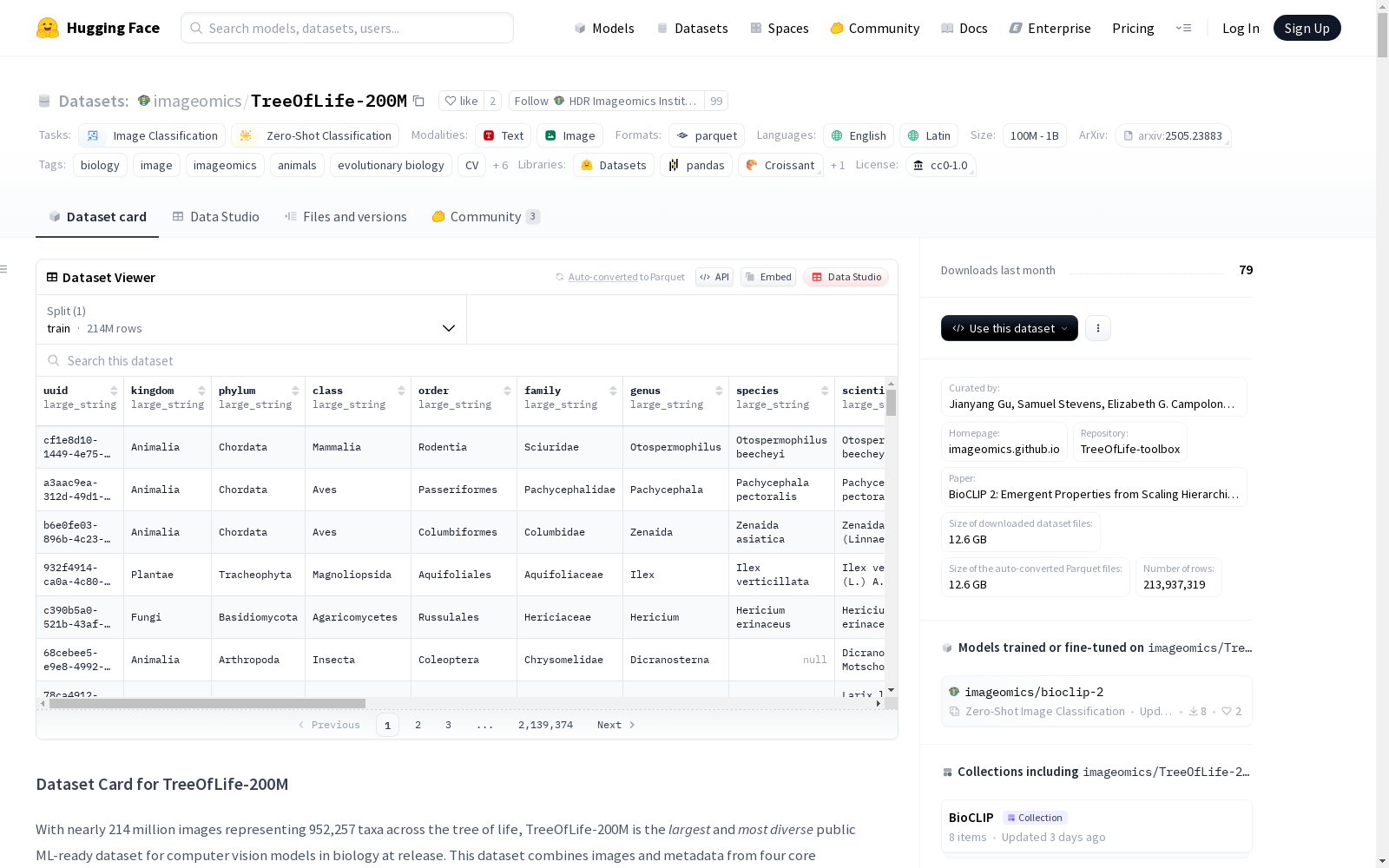
Task: Click sort icon on genus column
Action: tap(719, 391)
